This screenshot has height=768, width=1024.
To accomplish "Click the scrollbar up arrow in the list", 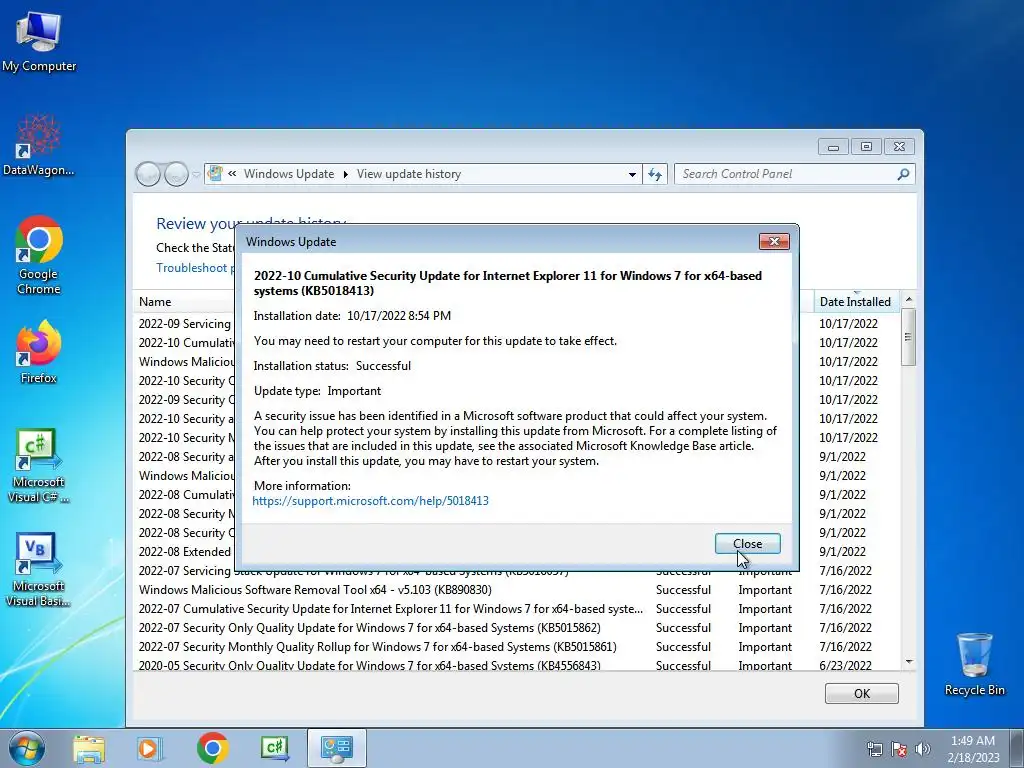I will coord(908,299).
